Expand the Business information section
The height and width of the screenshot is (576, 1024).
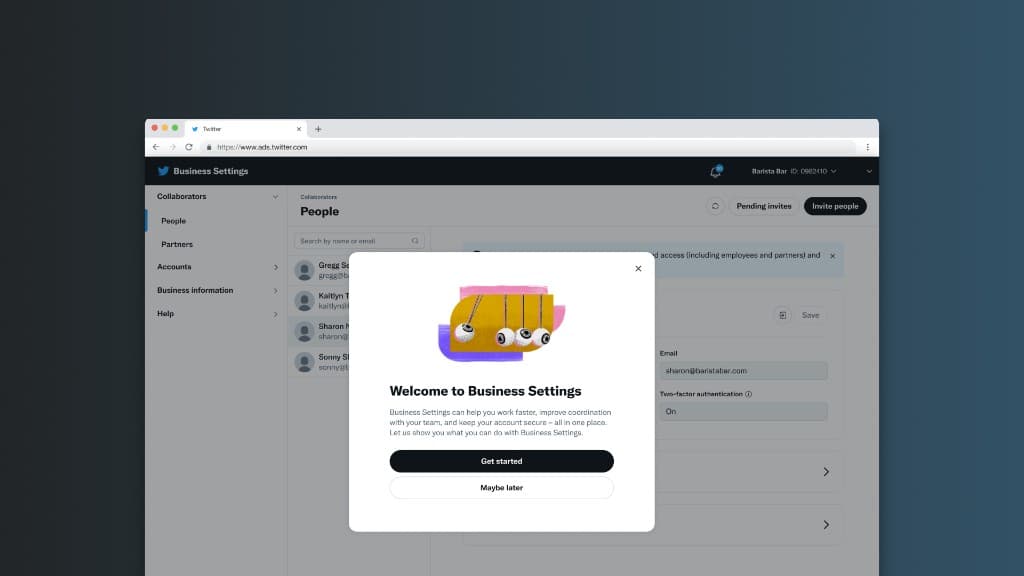tap(275, 291)
